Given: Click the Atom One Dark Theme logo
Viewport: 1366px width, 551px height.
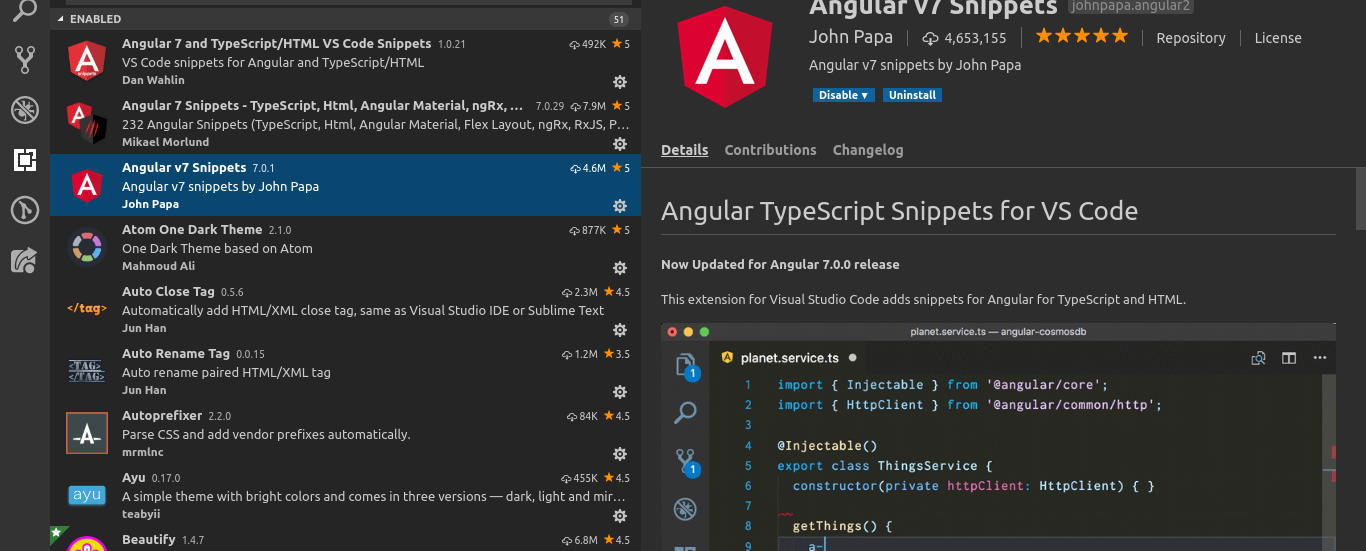Looking at the screenshot, I should pos(86,247).
